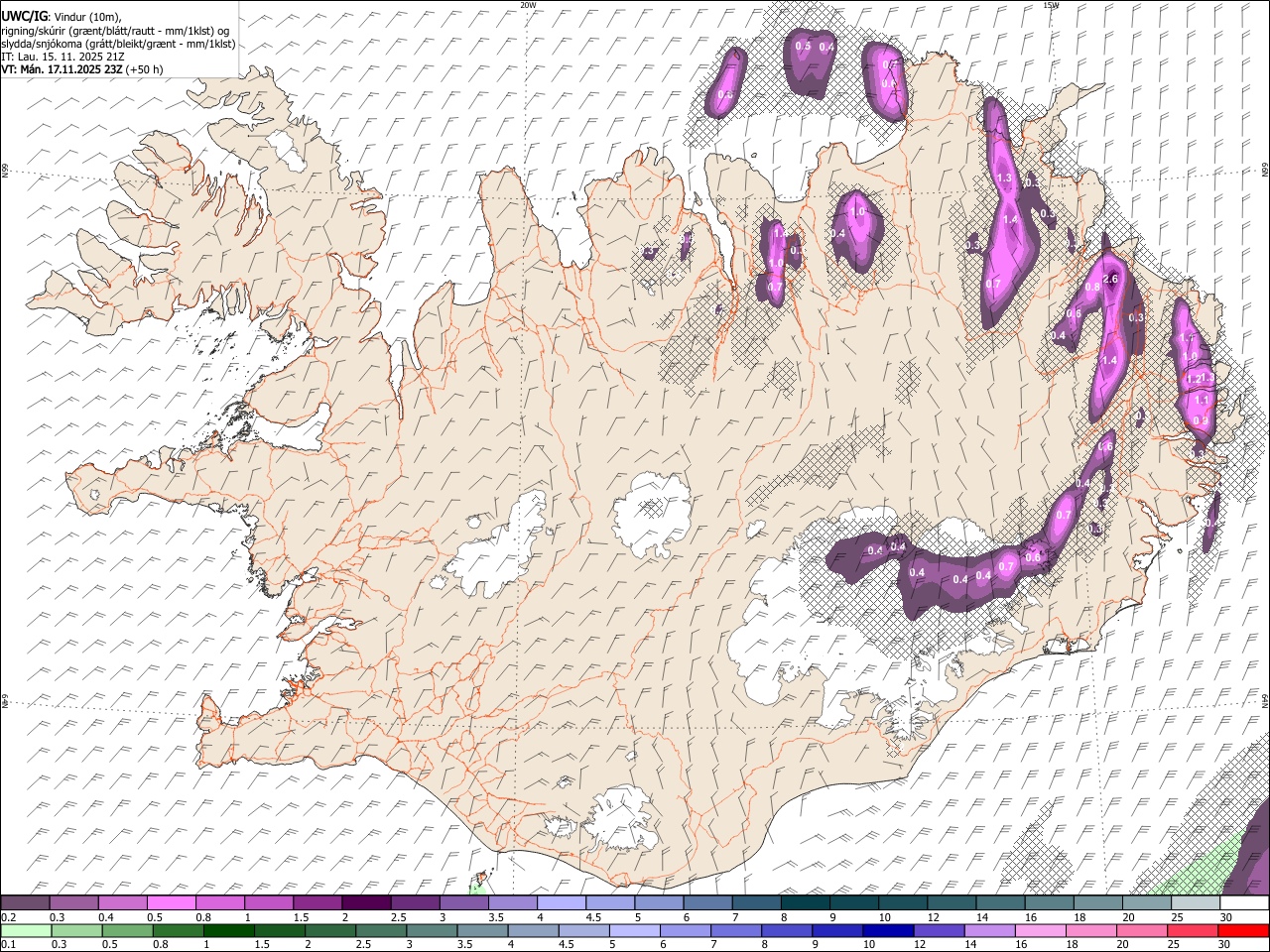Image resolution: width=1270 pixels, height=952 pixels.
Task: Select the bright pink 0.5 swatch, upper row
Action: 171,902
